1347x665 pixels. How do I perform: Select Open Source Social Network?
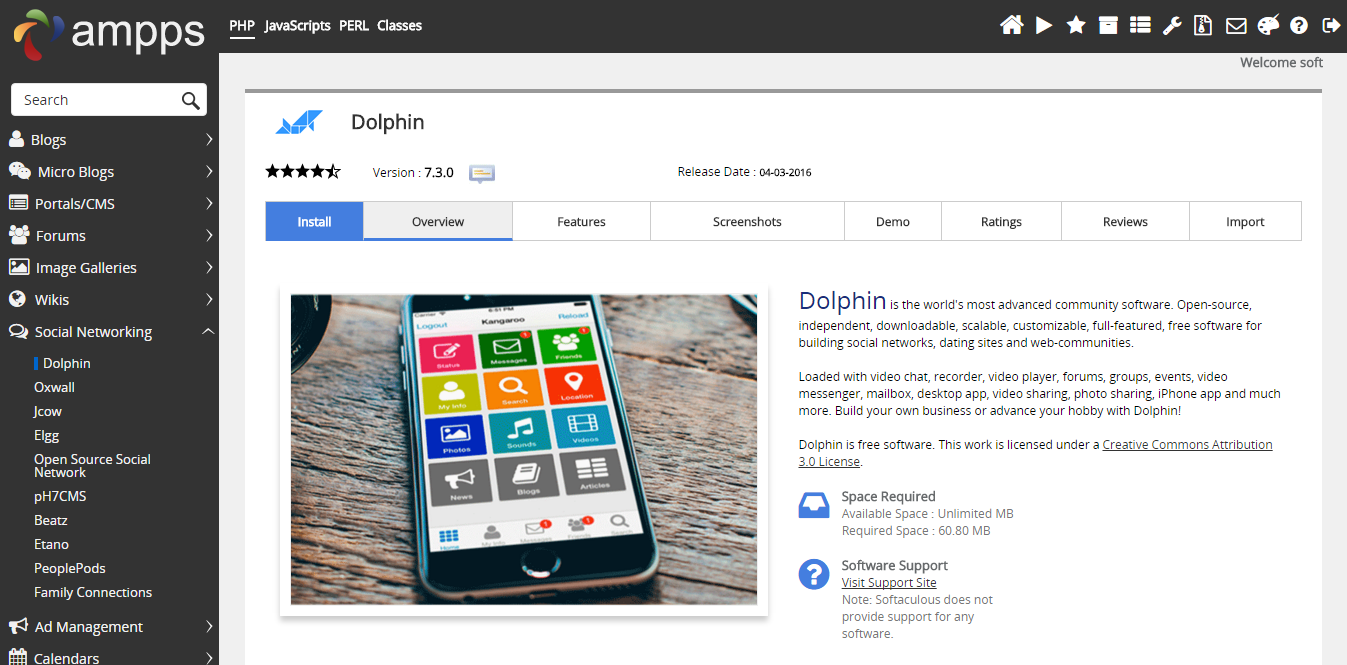pos(92,465)
